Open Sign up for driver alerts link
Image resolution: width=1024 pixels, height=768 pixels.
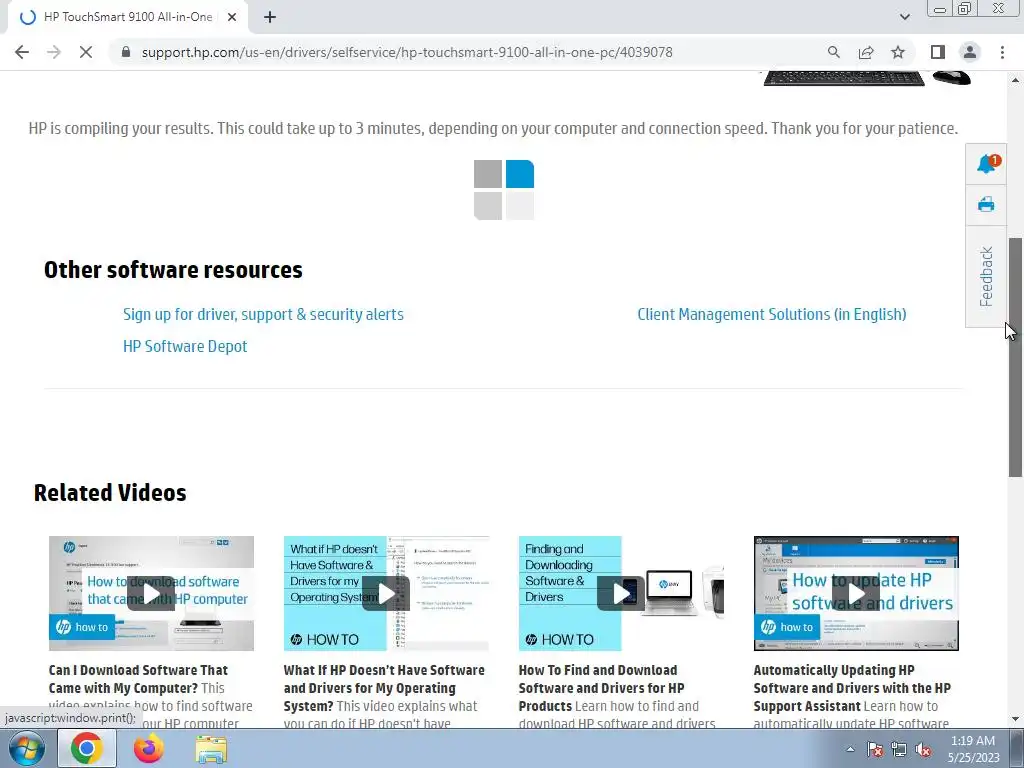click(263, 314)
